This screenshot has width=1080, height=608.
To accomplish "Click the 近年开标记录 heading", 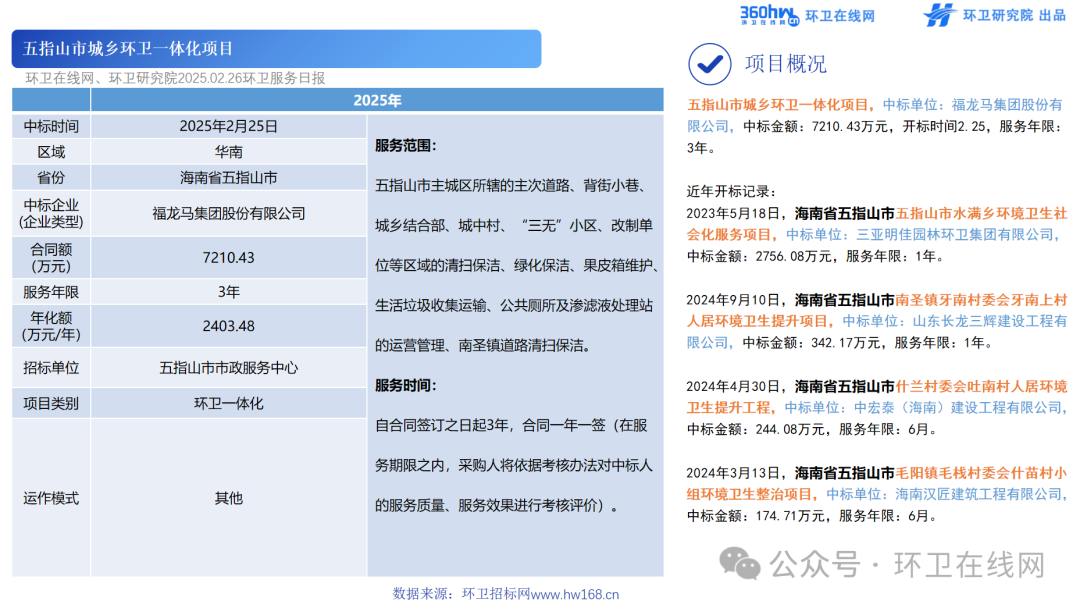I will pos(731,191).
